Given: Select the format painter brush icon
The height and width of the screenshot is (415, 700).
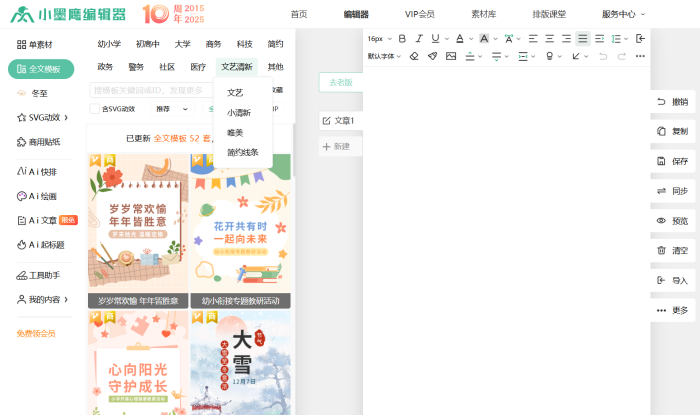Looking at the screenshot, I should click(x=432, y=56).
